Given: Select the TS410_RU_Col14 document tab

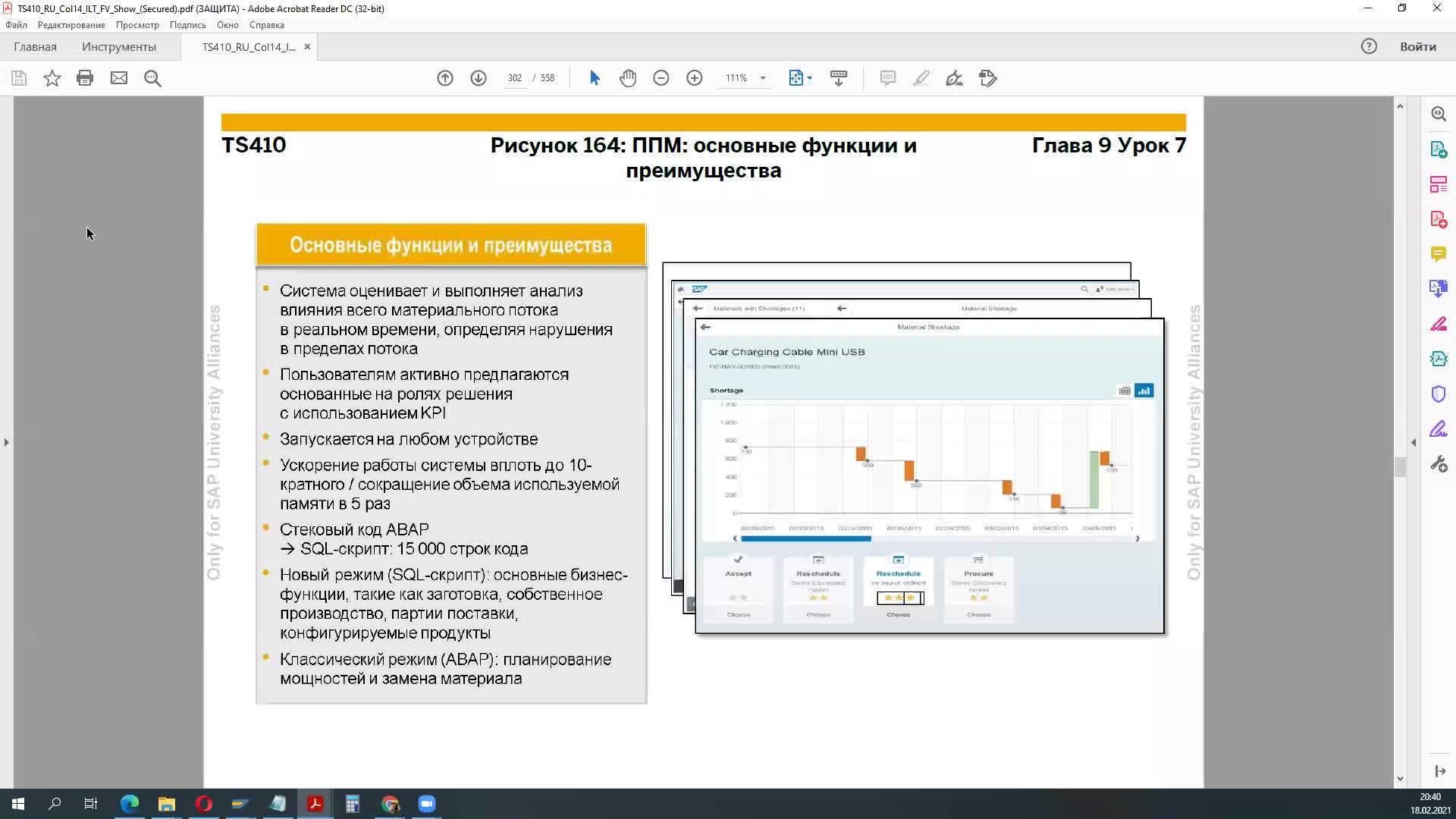Looking at the screenshot, I should click(x=249, y=47).
